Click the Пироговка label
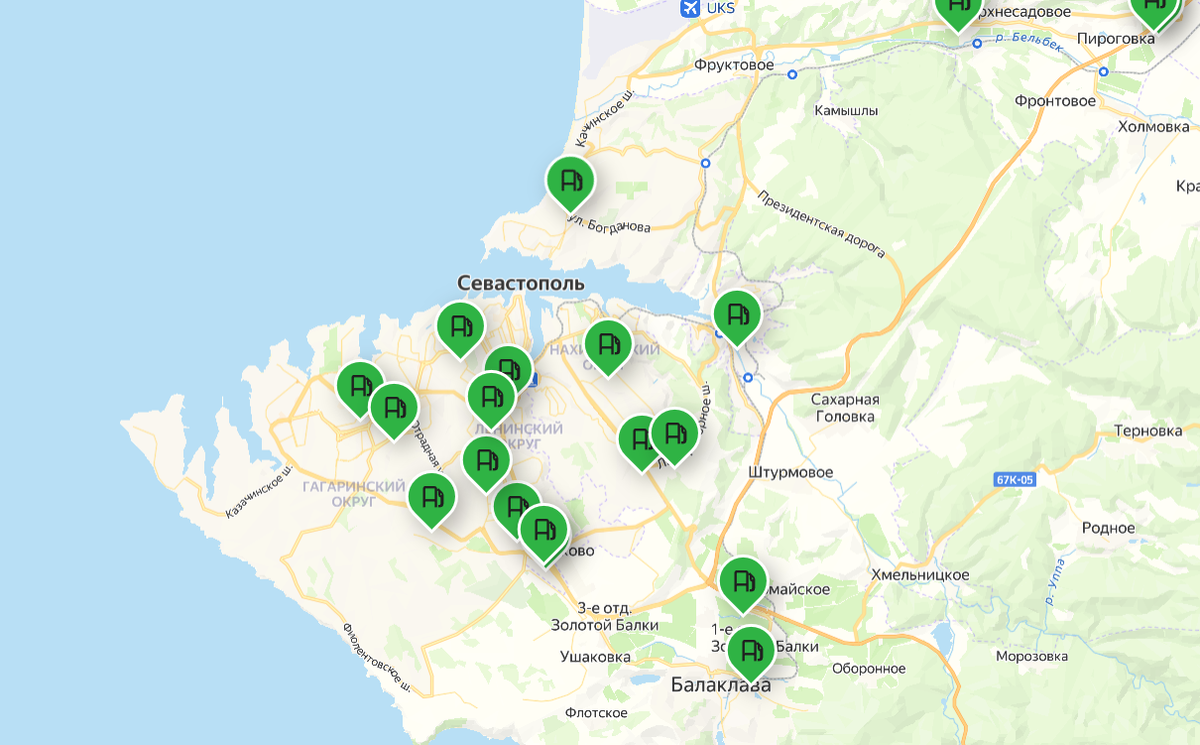Image resolution: width=1200 pixels, height=745 pixels. click(1116, 39)
